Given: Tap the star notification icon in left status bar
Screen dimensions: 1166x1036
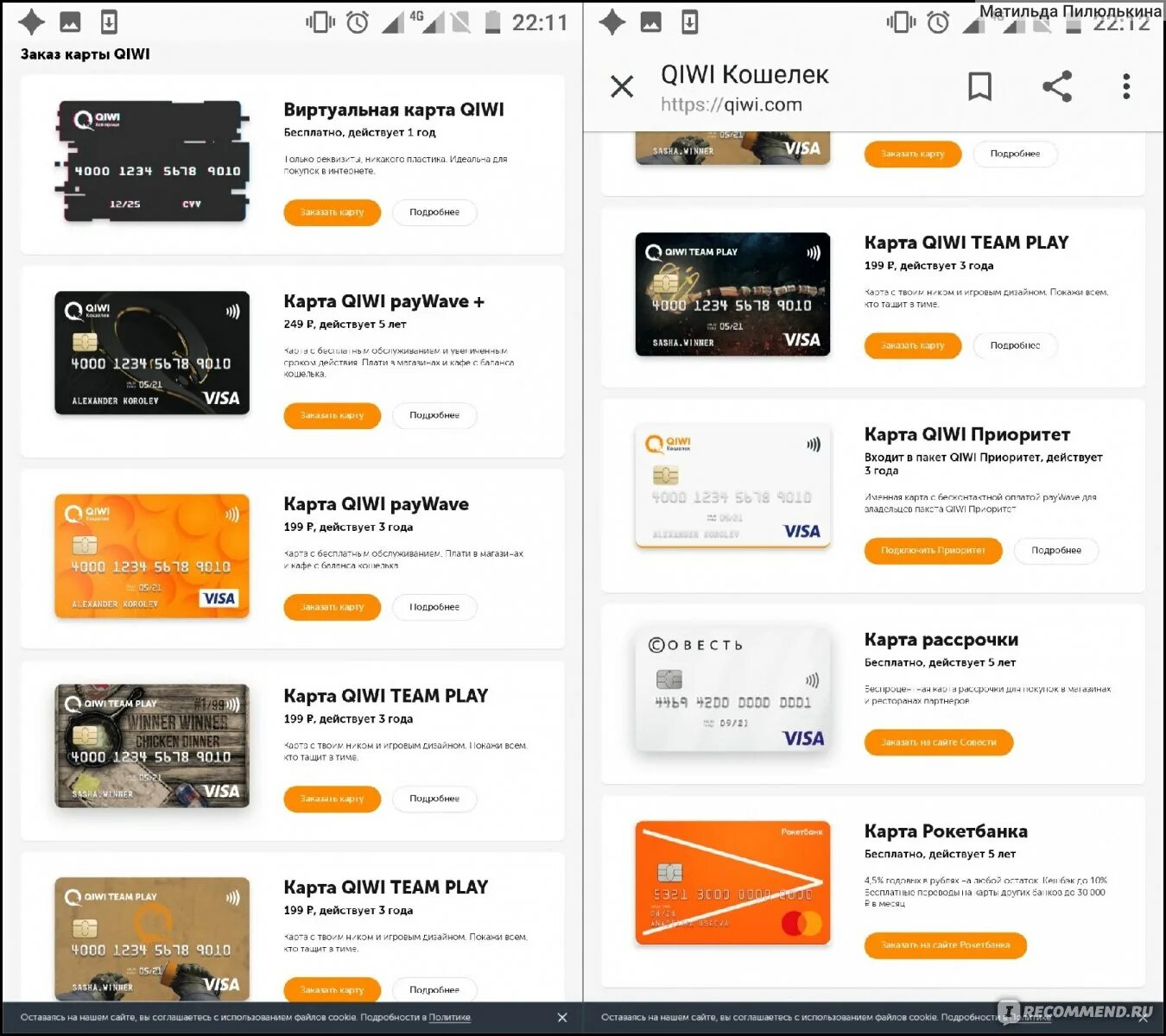Looking at the screenshot, I should pos(32,22).
